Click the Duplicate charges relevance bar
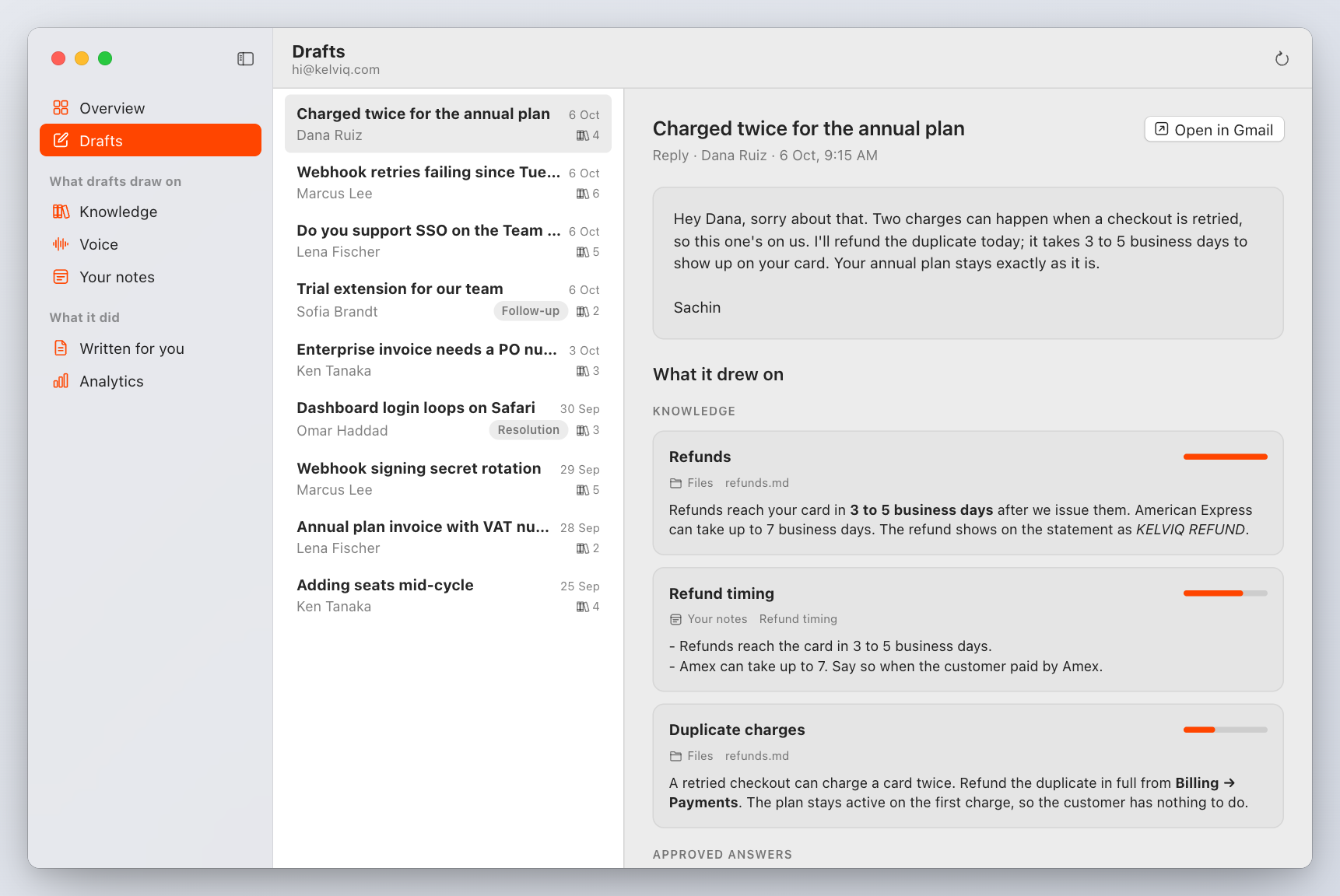The height and width of the screenshot is (896, 1340). [x=1225, y=730]
